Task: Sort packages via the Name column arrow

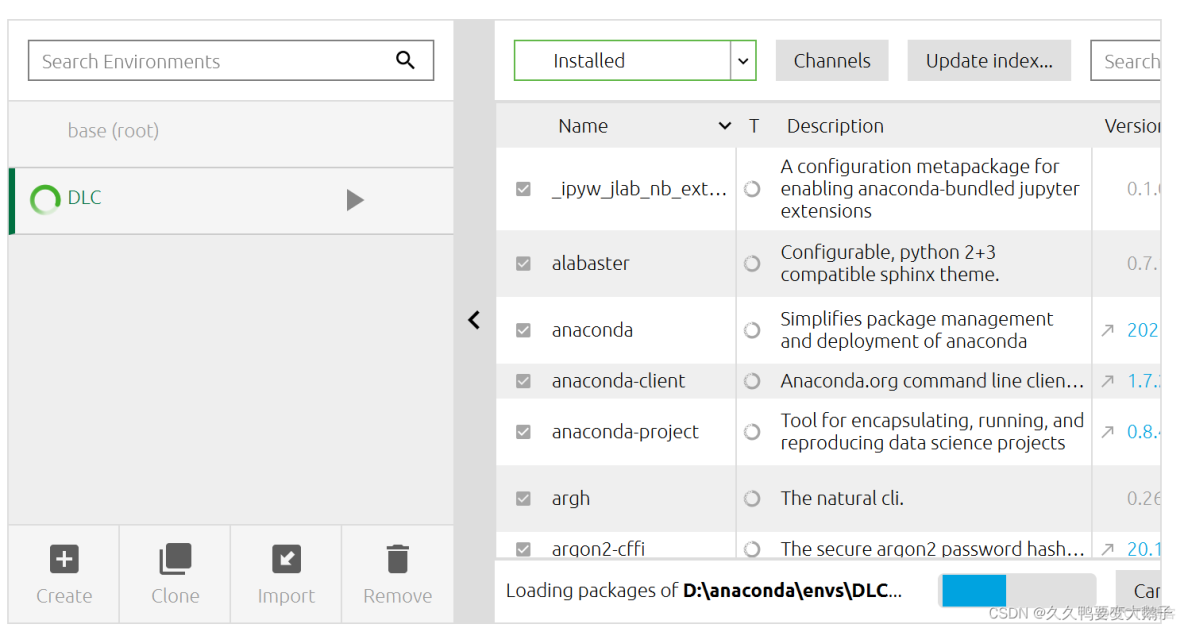Action: click(725, 126)
